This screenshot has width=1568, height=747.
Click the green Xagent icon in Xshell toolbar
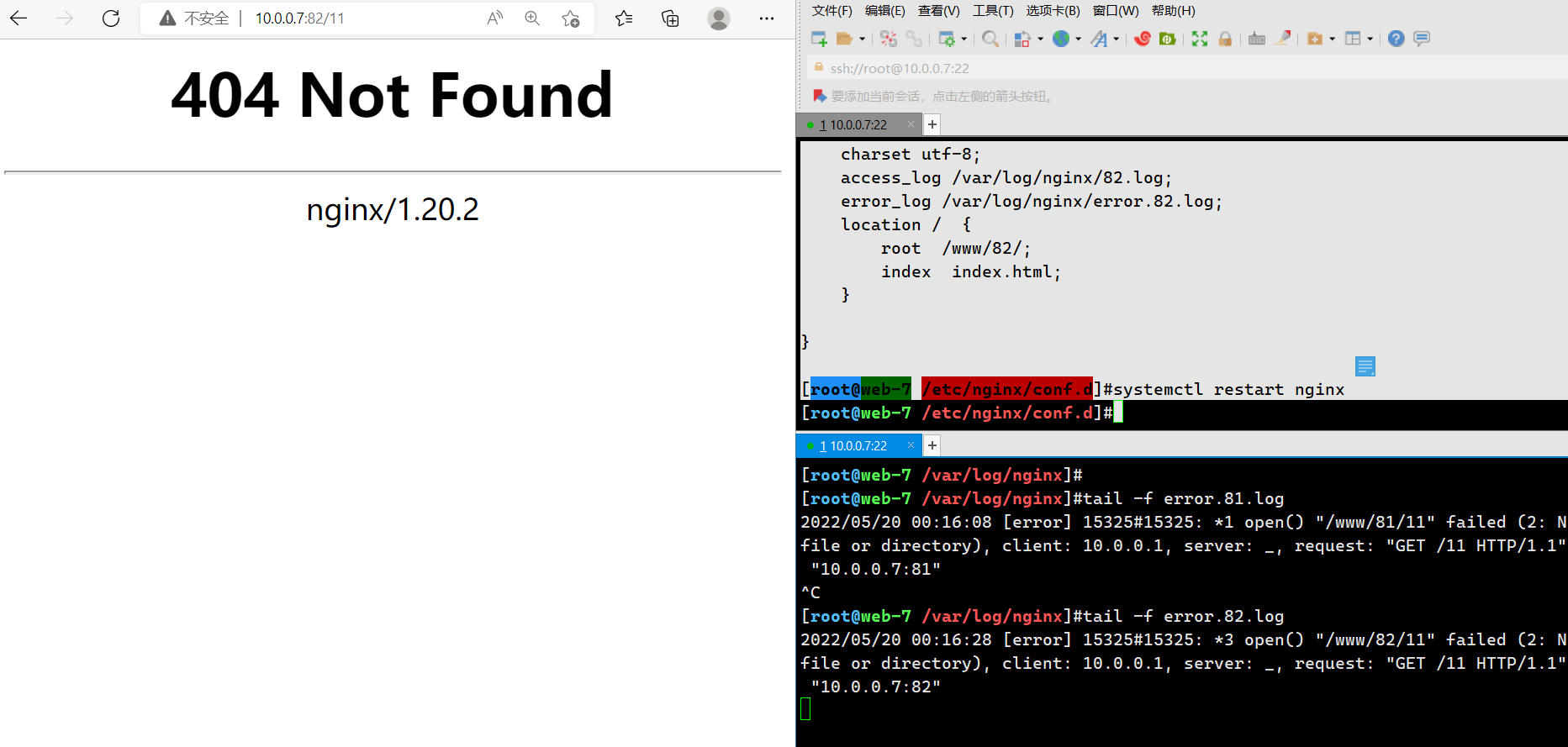[1167, 39]
